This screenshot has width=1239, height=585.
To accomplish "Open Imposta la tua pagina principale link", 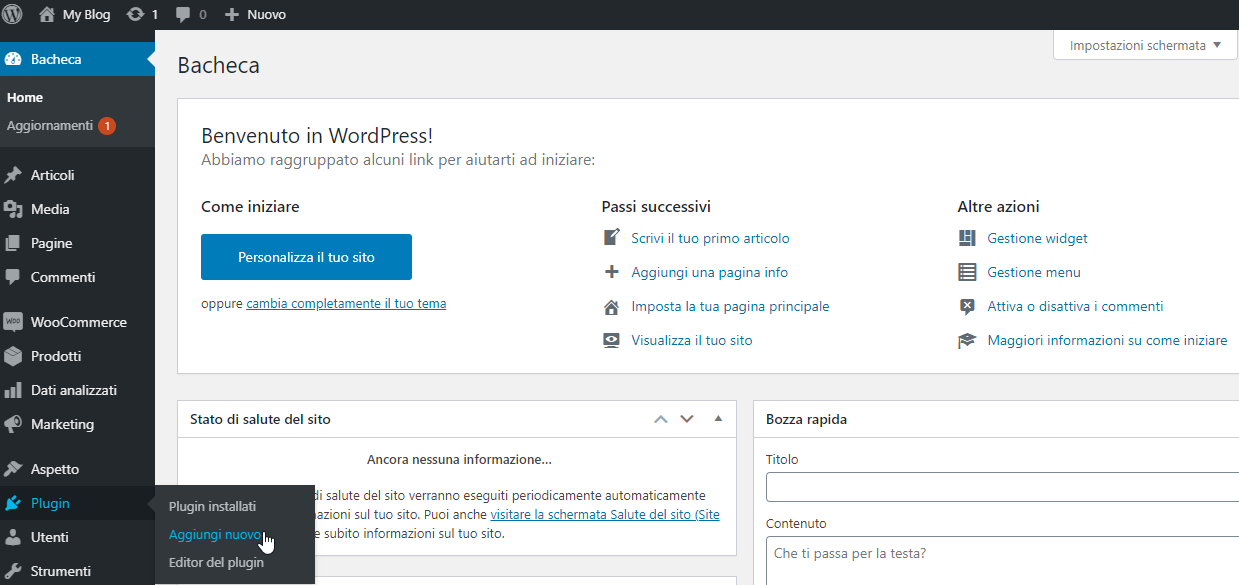I will [730, 306].
